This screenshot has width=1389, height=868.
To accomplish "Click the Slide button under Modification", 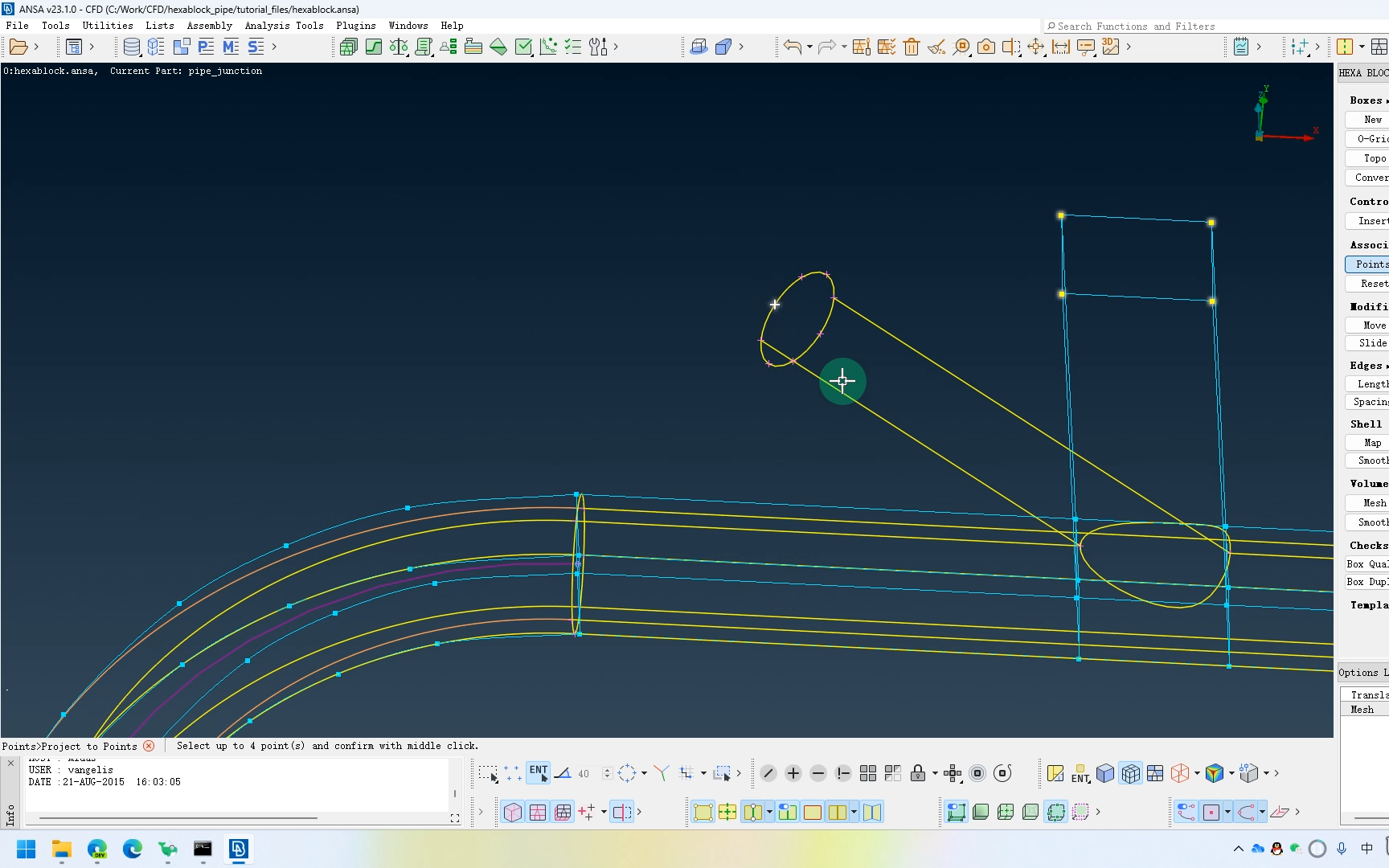I will coord(1367,343).
